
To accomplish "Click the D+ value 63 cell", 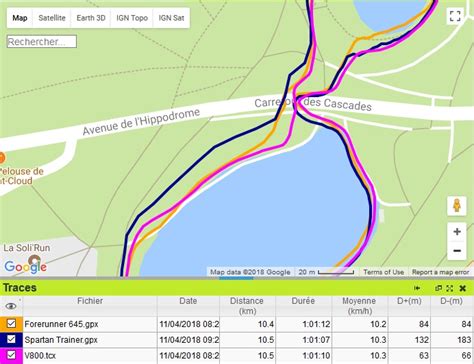I will pyautogui.click(x=409, y=356).
